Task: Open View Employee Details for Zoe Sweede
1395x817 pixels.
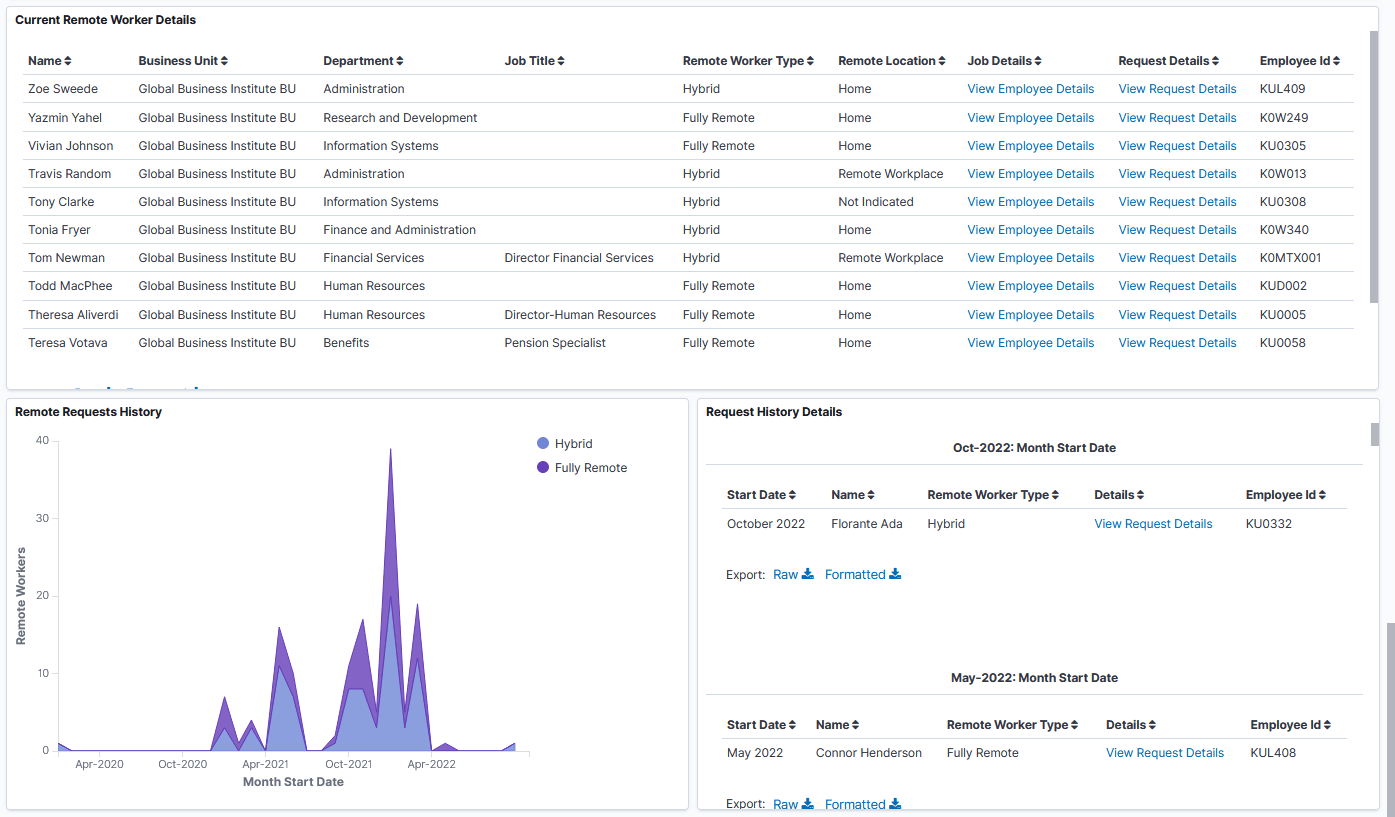Action: (x=1030, y=88)
